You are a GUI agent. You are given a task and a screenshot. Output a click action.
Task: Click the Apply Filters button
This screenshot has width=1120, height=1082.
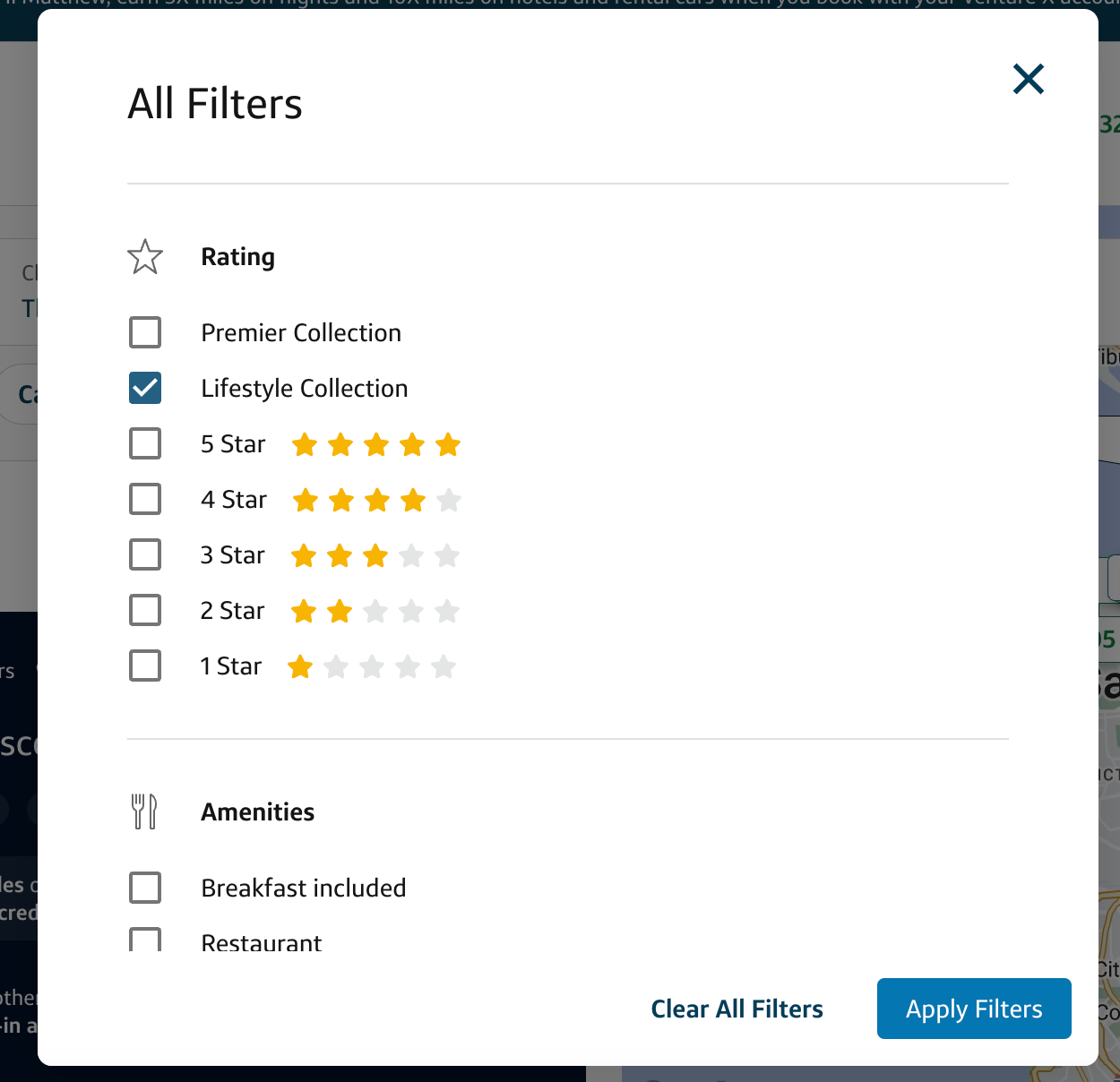click(974, 1009)
